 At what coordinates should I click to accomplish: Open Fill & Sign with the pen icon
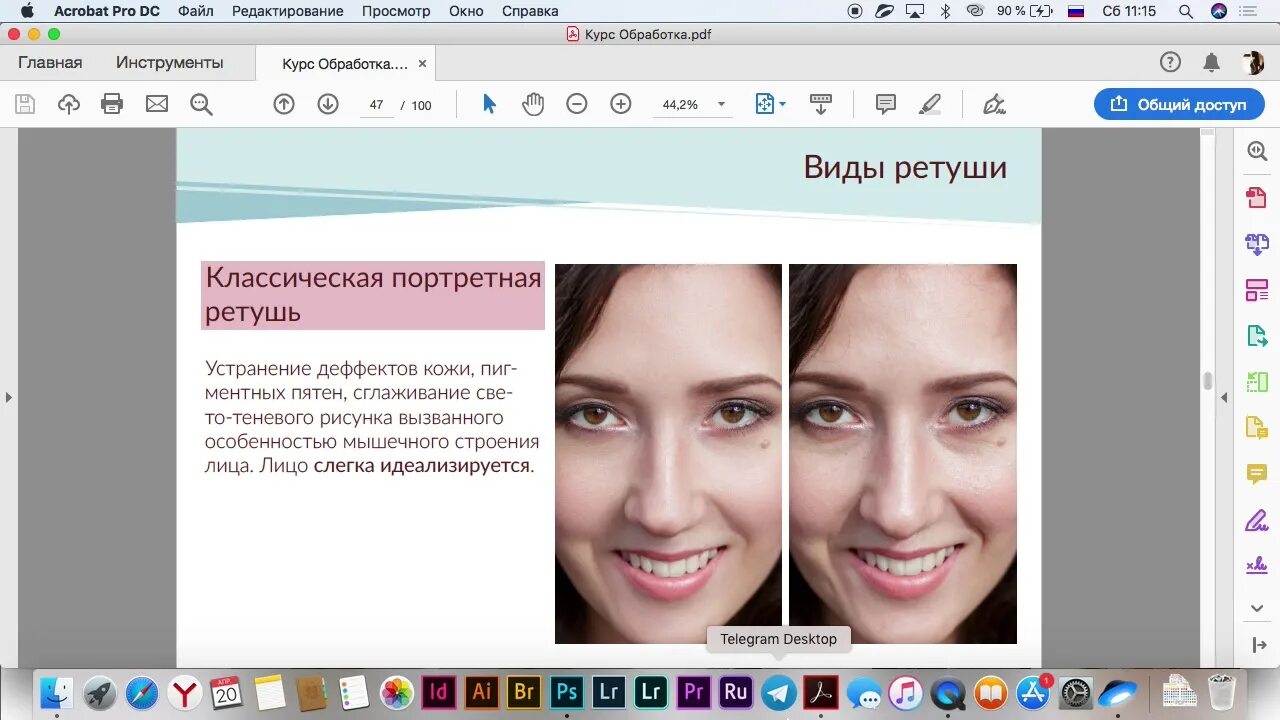(x=993, y=103)
